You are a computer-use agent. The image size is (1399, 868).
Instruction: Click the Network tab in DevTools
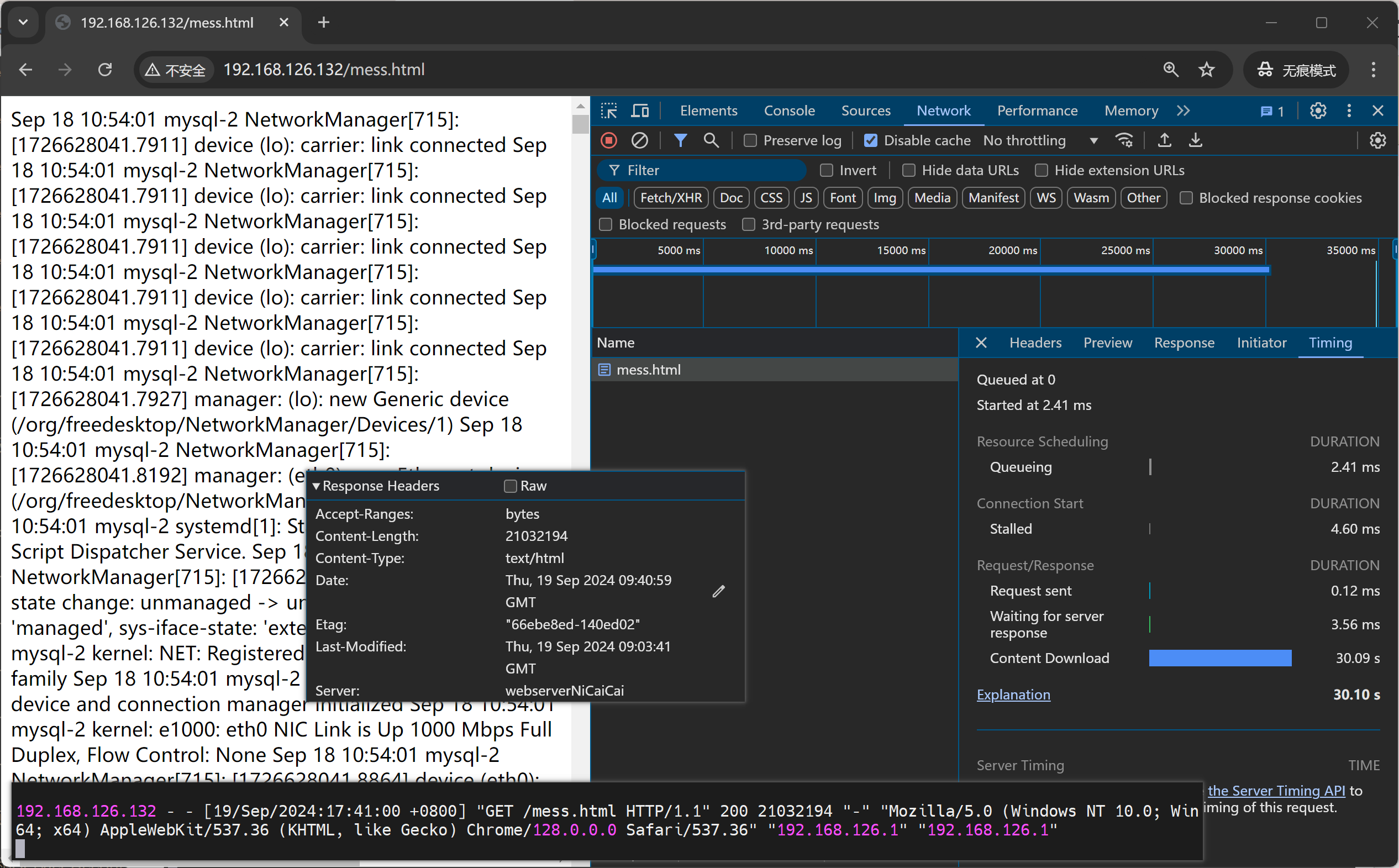(x=943, y=109)
